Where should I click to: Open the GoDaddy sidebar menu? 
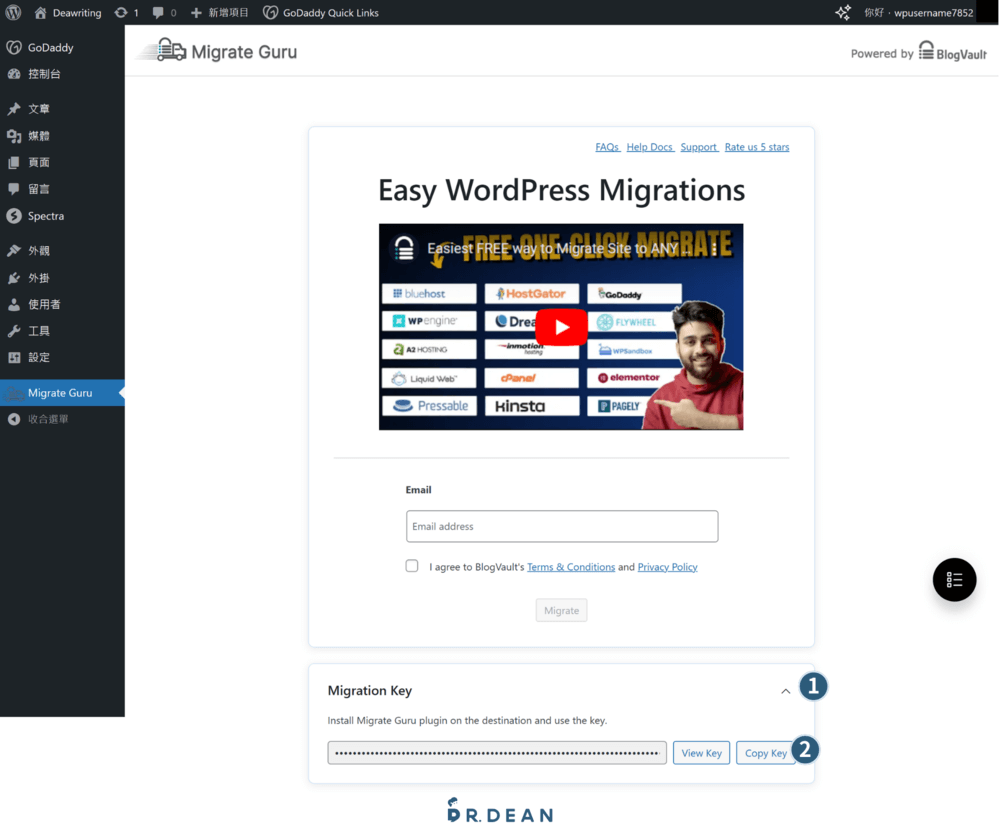tap(62, 48)
